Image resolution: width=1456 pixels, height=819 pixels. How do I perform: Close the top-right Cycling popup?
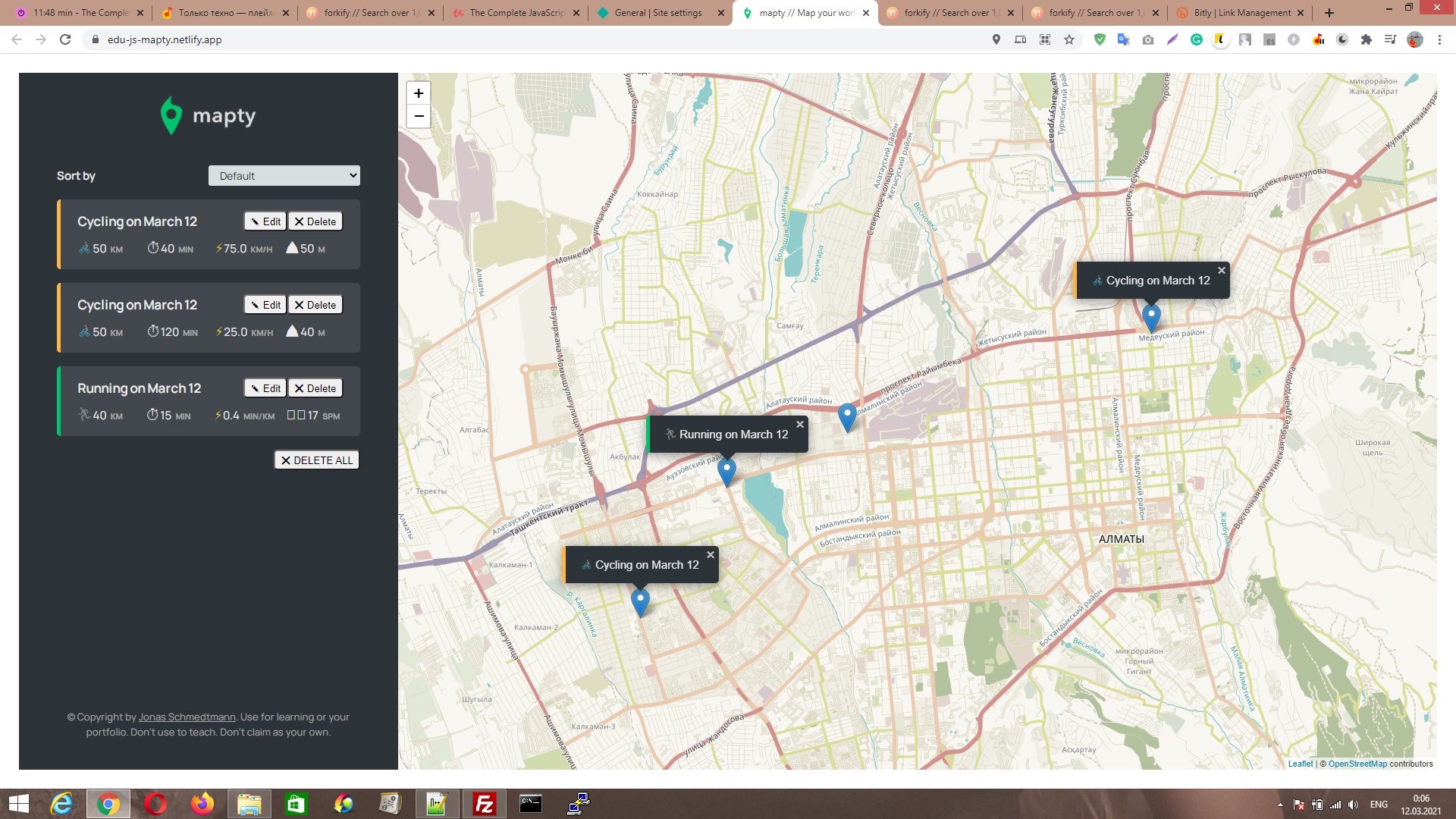(x=1221, y=271)
